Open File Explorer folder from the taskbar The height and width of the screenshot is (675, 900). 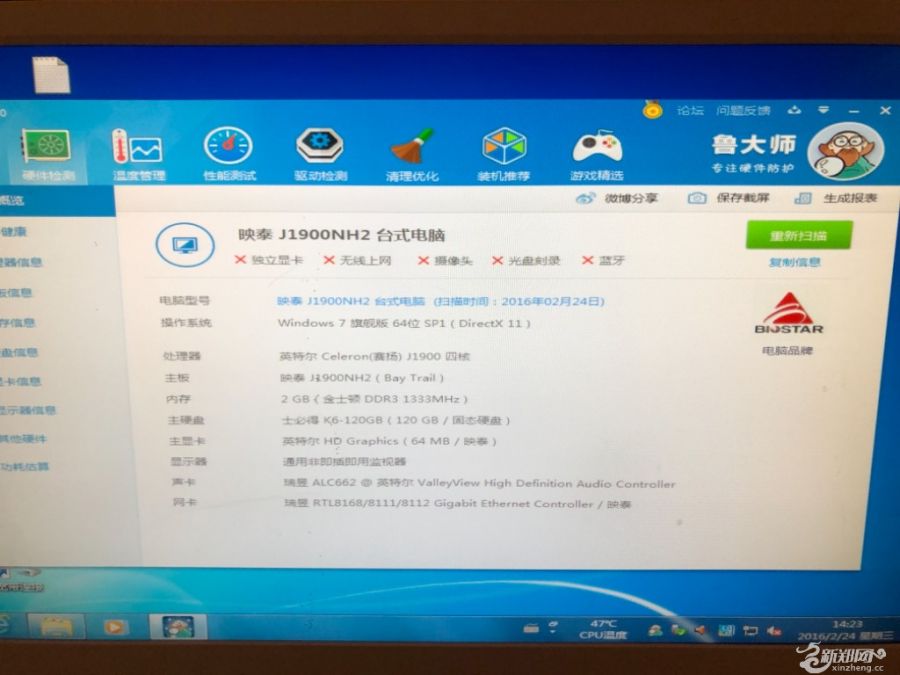coord(56,627)
